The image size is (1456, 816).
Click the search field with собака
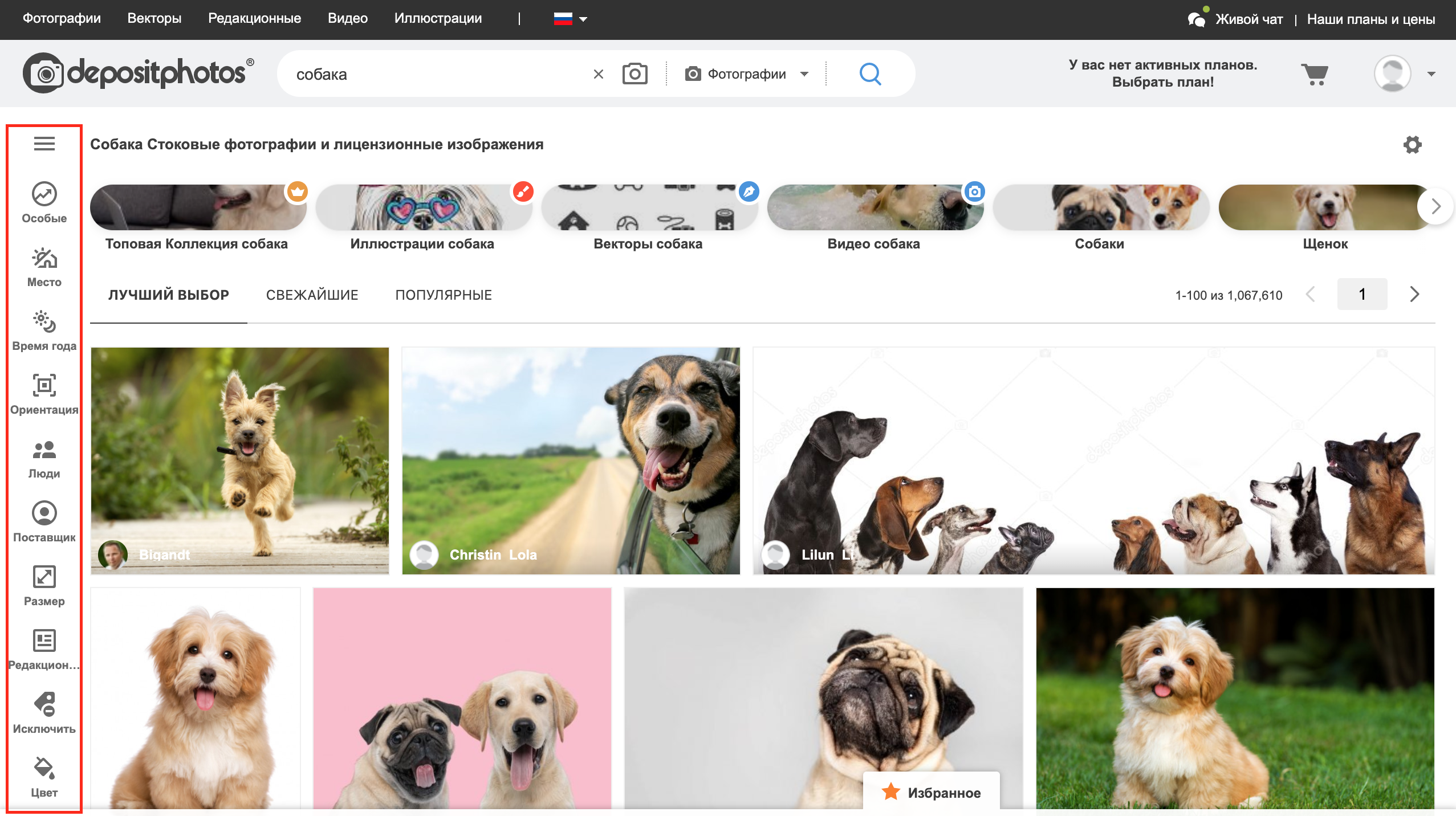point(439,74)
